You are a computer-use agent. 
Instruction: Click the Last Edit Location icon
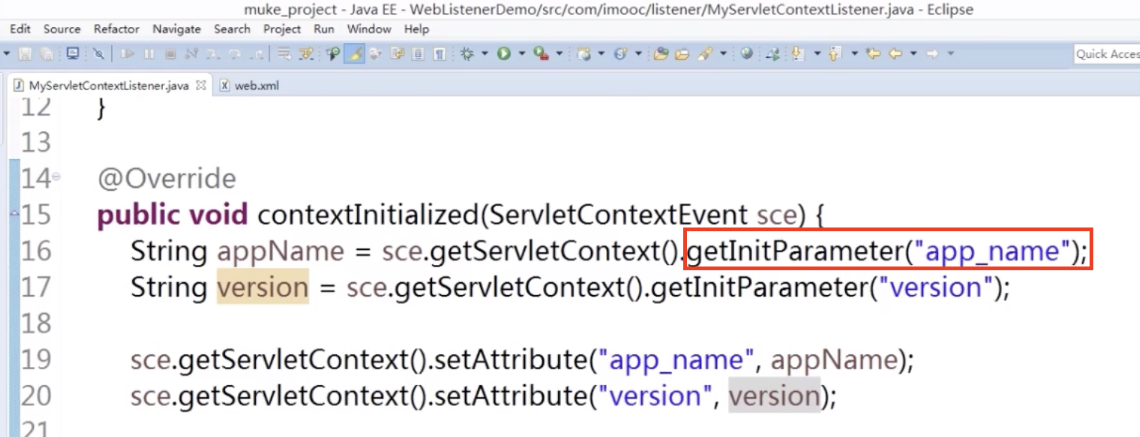873,54
